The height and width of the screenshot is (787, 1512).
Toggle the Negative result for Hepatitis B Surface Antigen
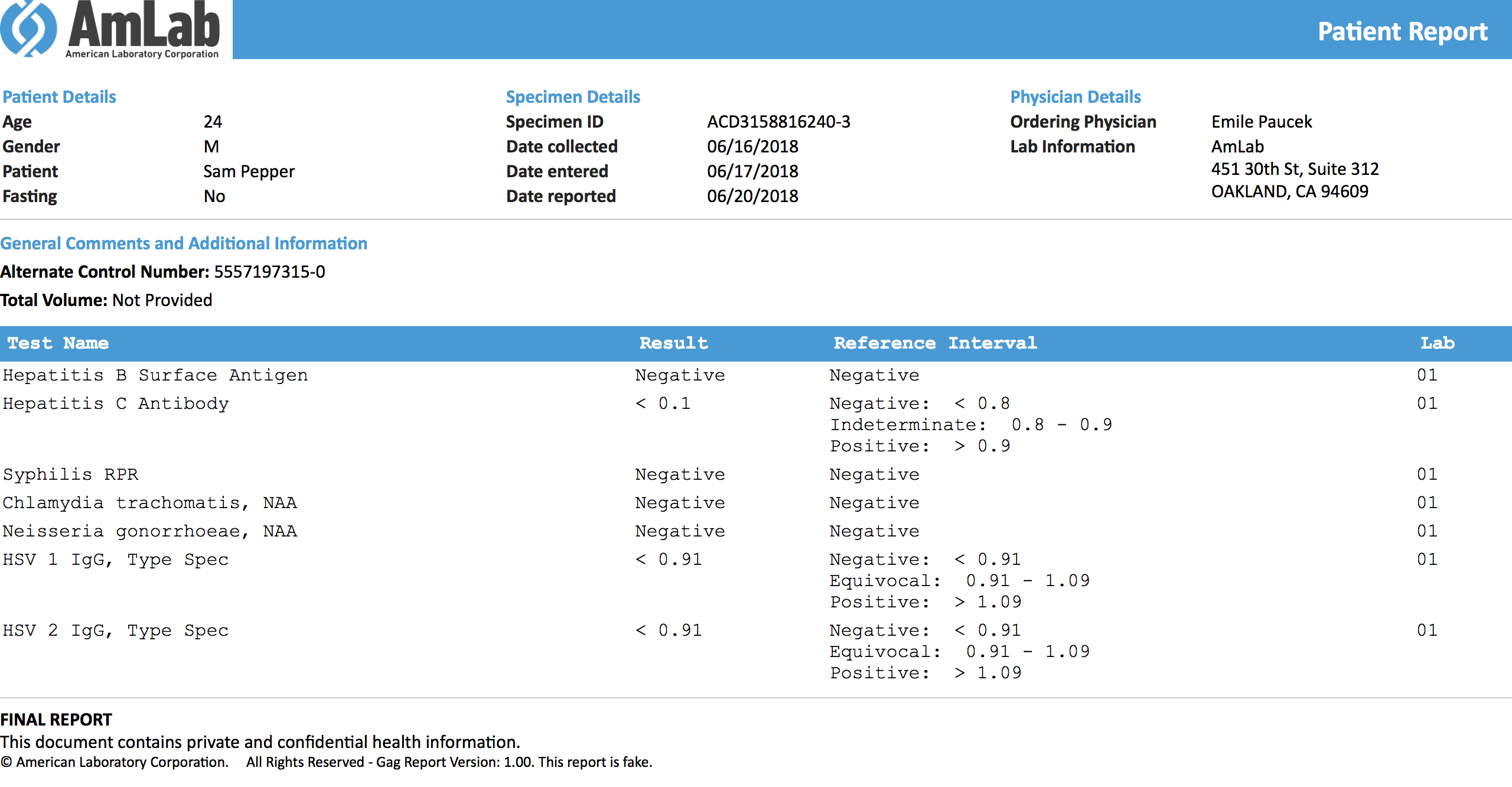pos(679,375)
